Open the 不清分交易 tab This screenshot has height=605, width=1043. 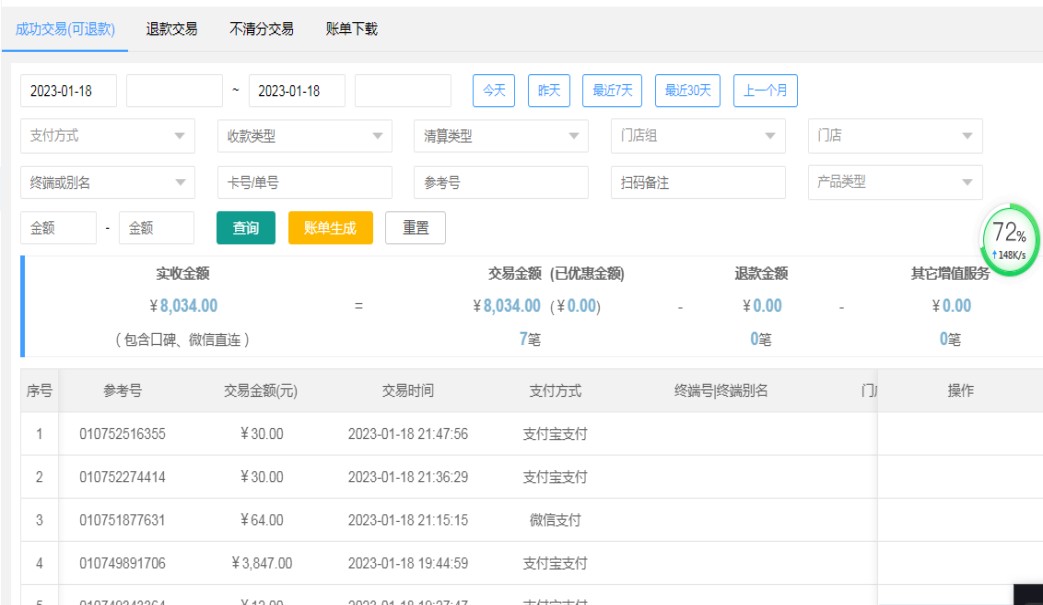tap(261, 29)
